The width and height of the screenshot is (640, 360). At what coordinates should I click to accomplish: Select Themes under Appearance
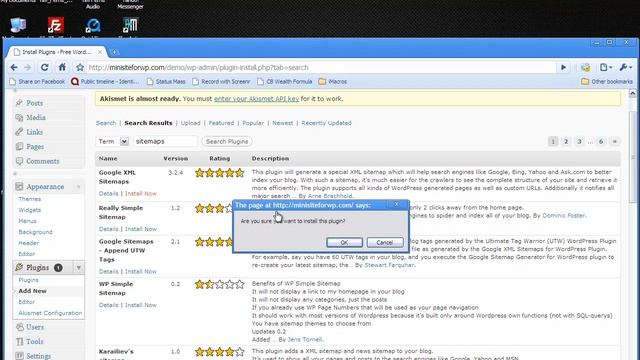(x=29, y=199)
